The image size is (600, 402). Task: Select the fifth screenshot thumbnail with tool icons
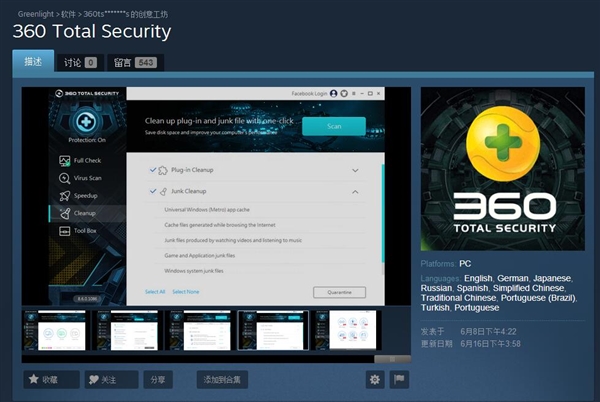(346, 330)
